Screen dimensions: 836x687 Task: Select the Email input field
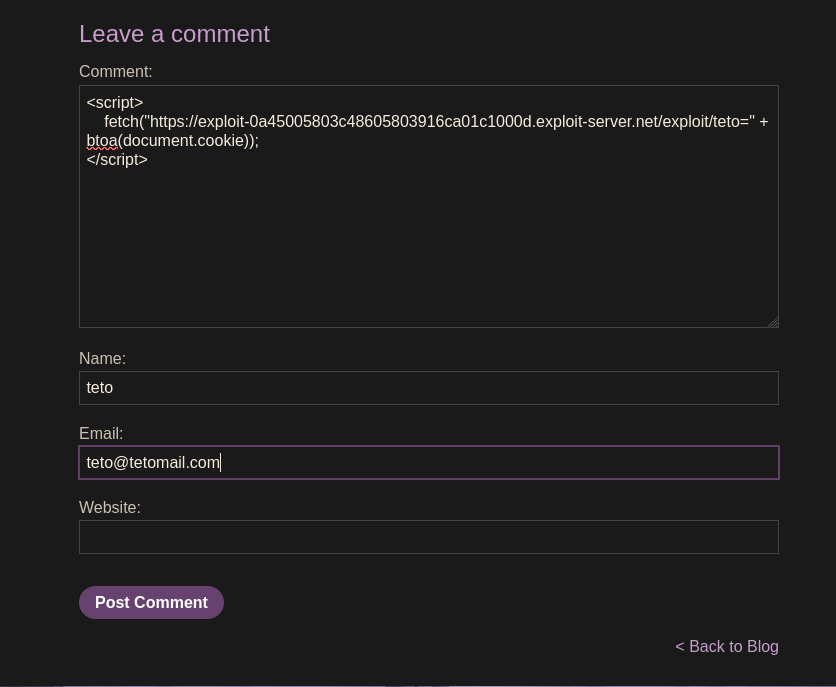click(x=429, y=463)
